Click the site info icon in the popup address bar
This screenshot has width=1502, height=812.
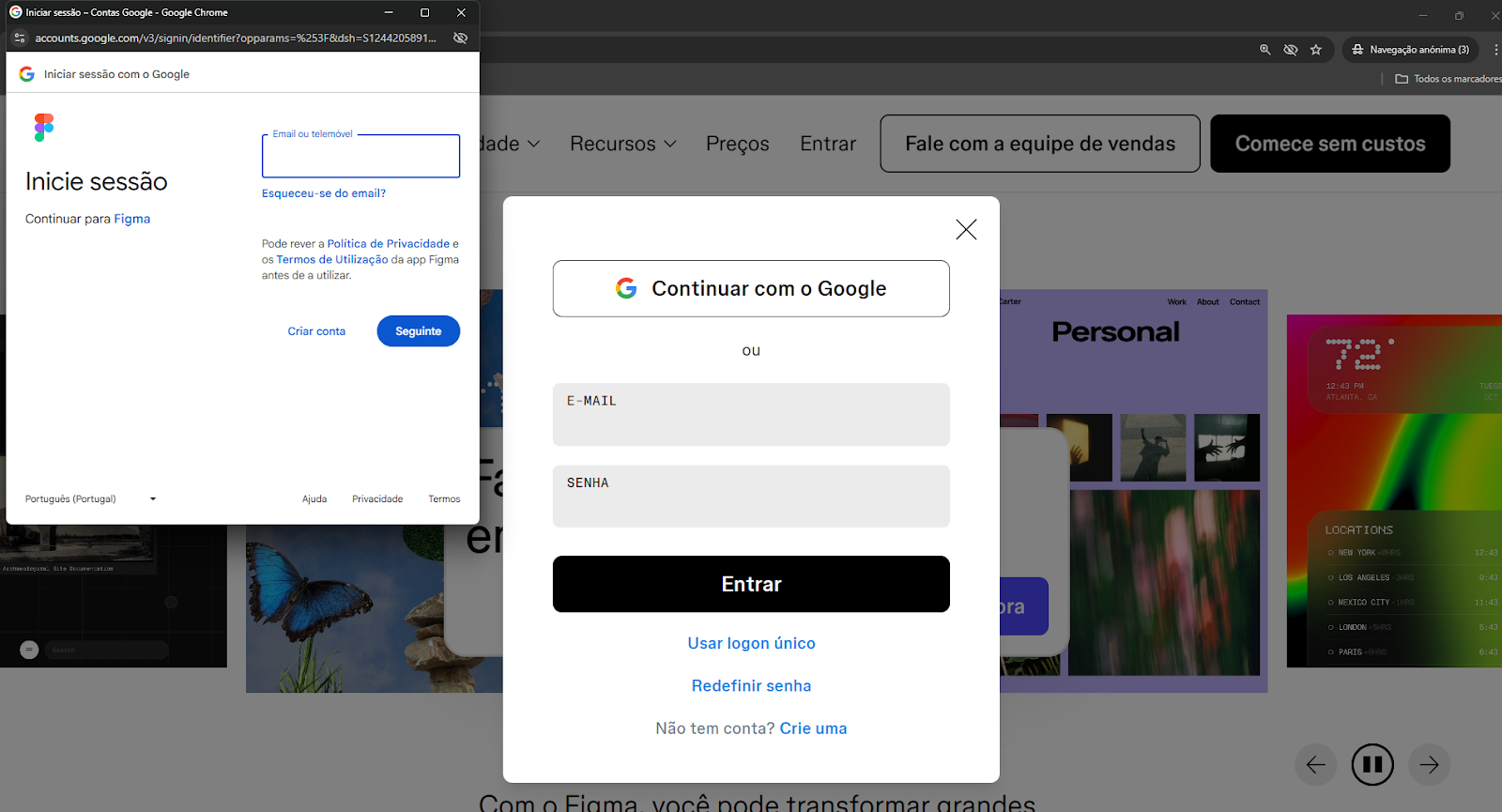tap(20, 38)
